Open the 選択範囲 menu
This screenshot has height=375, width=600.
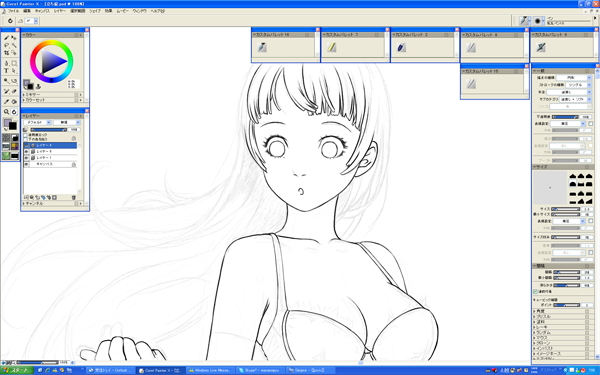[78, 11]
